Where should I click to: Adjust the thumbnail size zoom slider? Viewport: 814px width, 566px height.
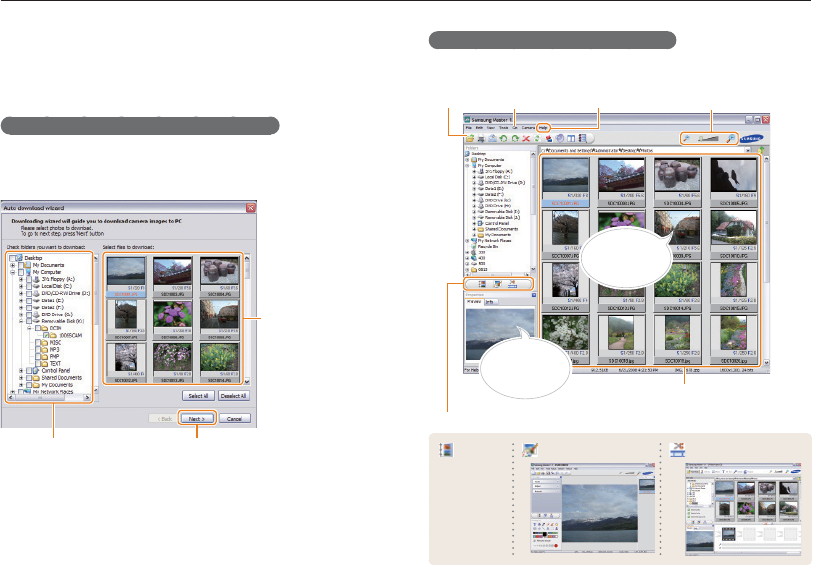coord(708,139)
